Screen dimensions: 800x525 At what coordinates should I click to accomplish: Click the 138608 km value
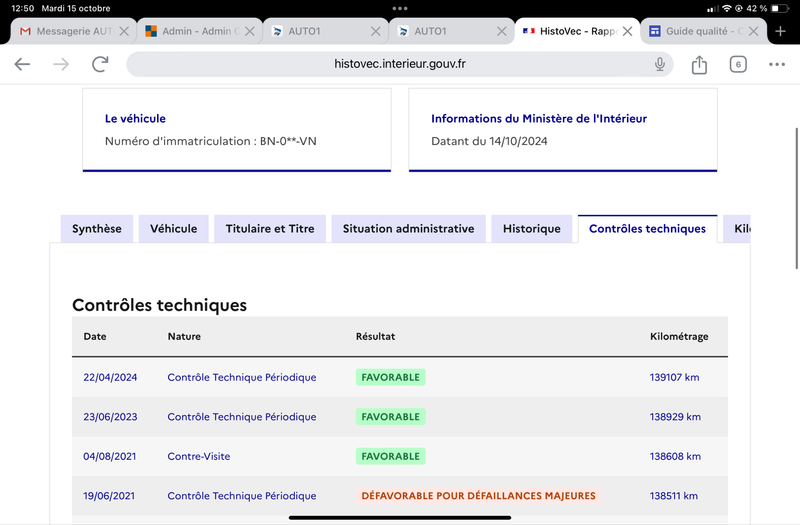pyautogui.click(x=675, y=457)
